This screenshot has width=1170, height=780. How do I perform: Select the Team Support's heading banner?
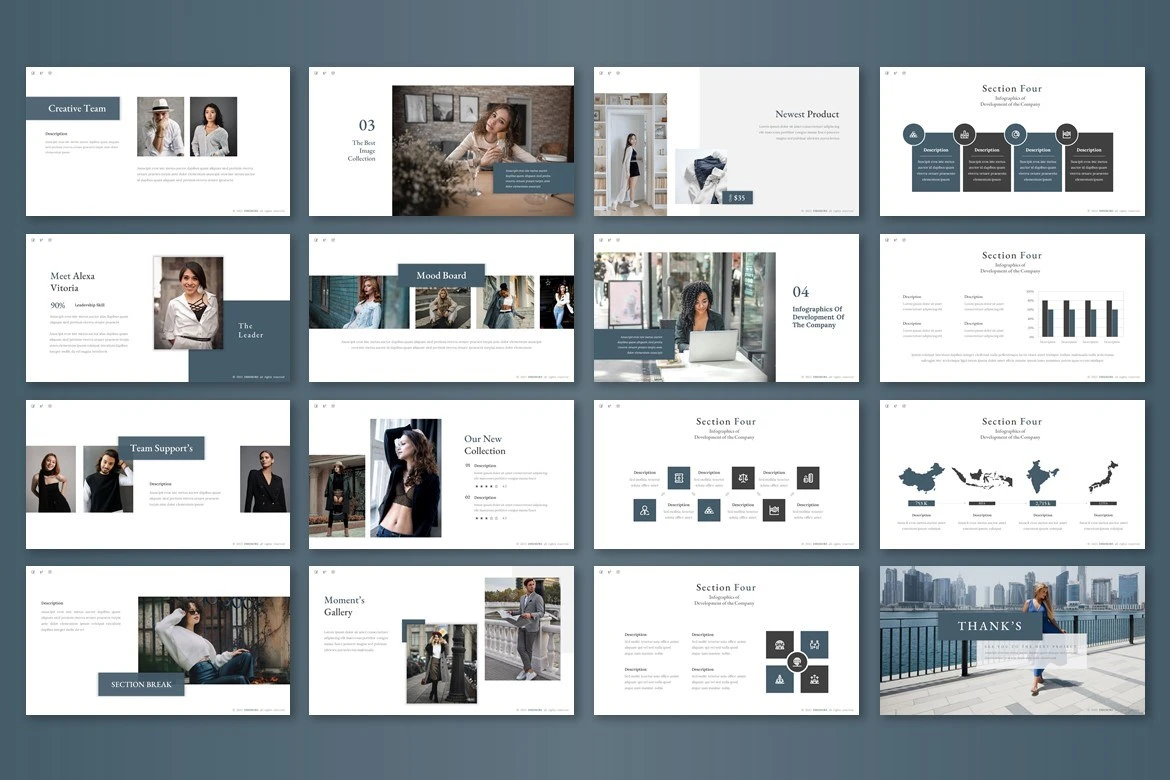click(161, 448)
